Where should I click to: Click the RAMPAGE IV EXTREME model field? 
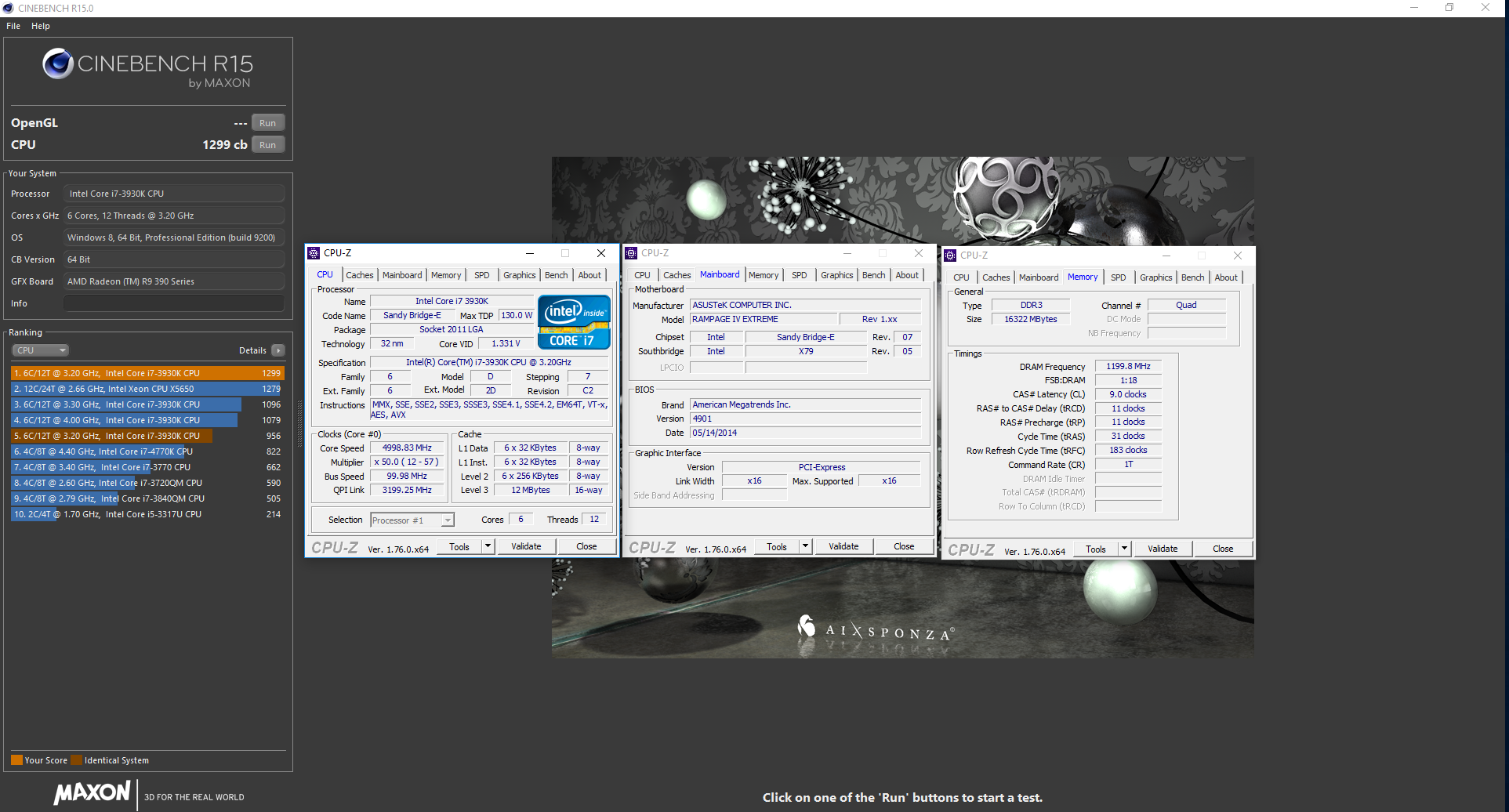[x=764, y=319]
